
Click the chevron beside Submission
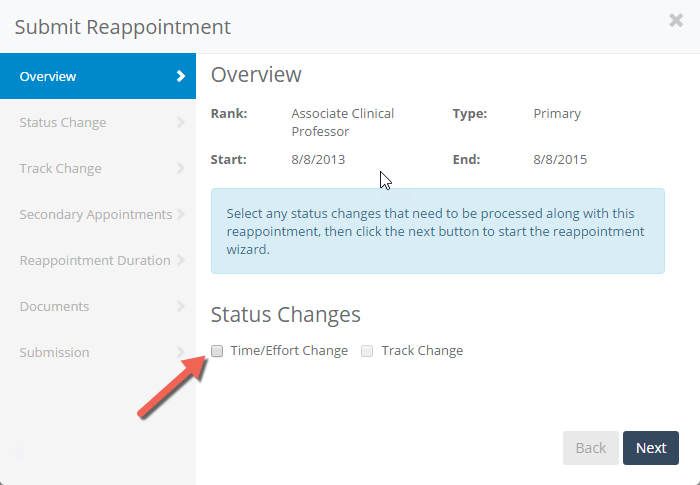[181, 350]
